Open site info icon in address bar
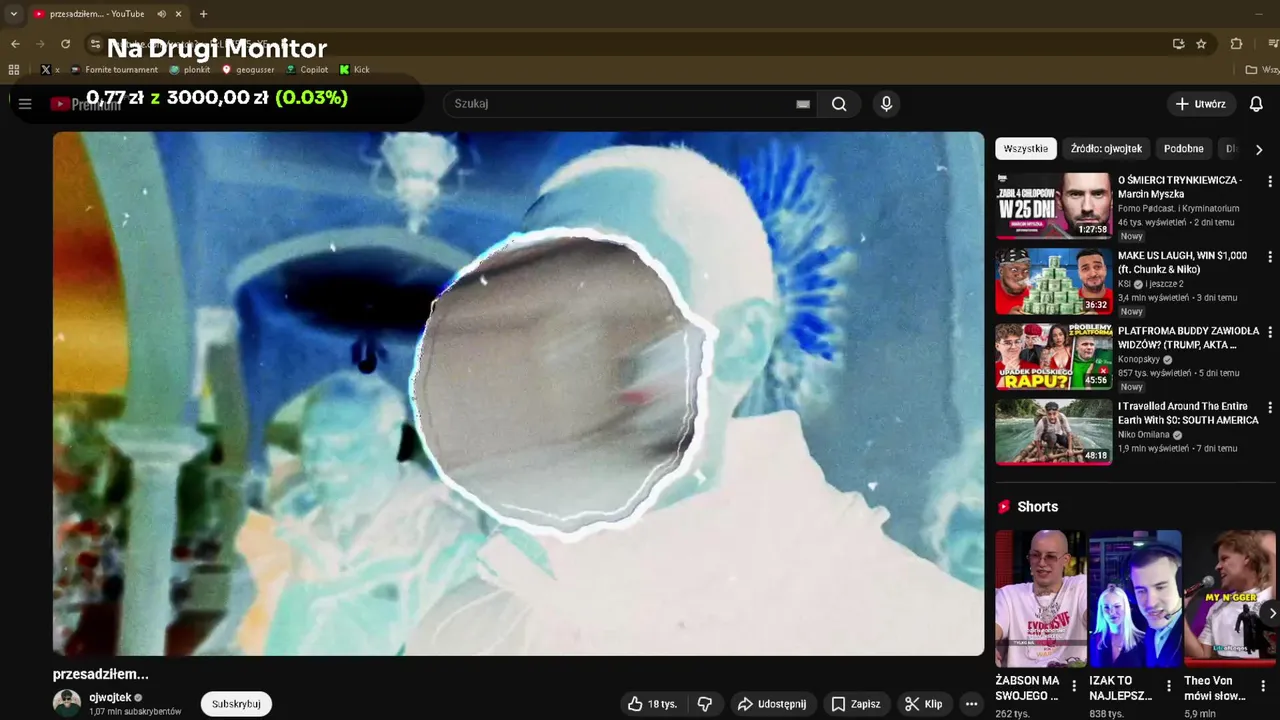The image size is (1280, 720). pos(95,44)
